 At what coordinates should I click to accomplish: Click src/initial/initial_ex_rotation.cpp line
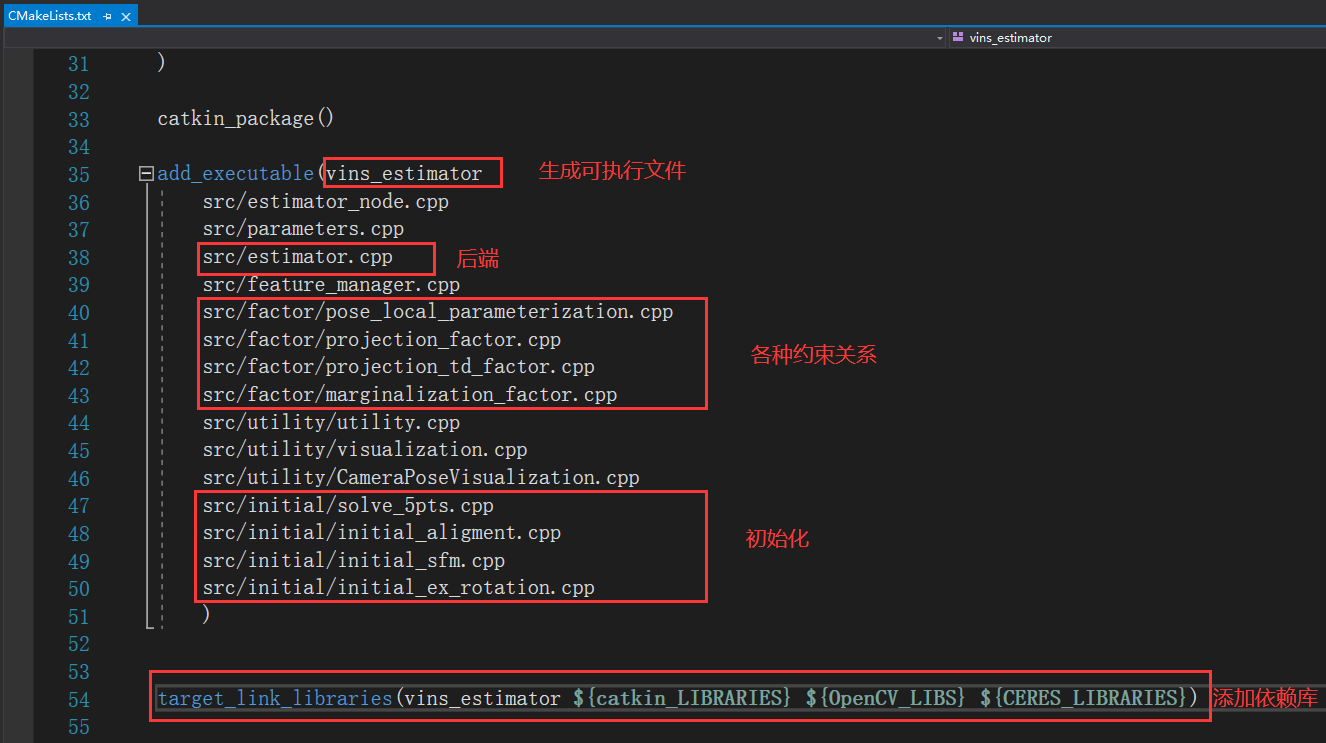coord(398,588)
